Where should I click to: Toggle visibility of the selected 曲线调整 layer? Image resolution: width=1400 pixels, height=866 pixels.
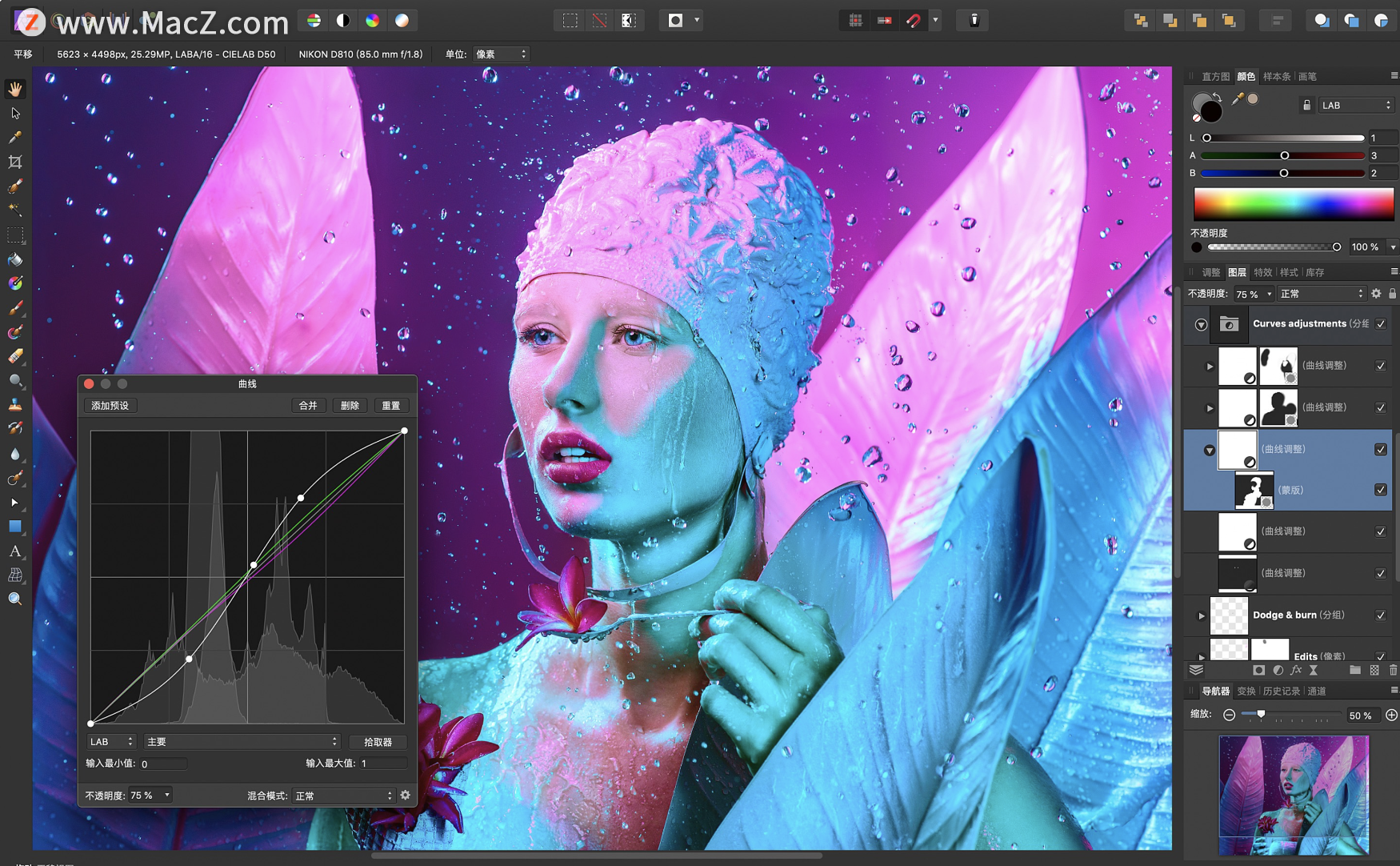[1381, 449]
